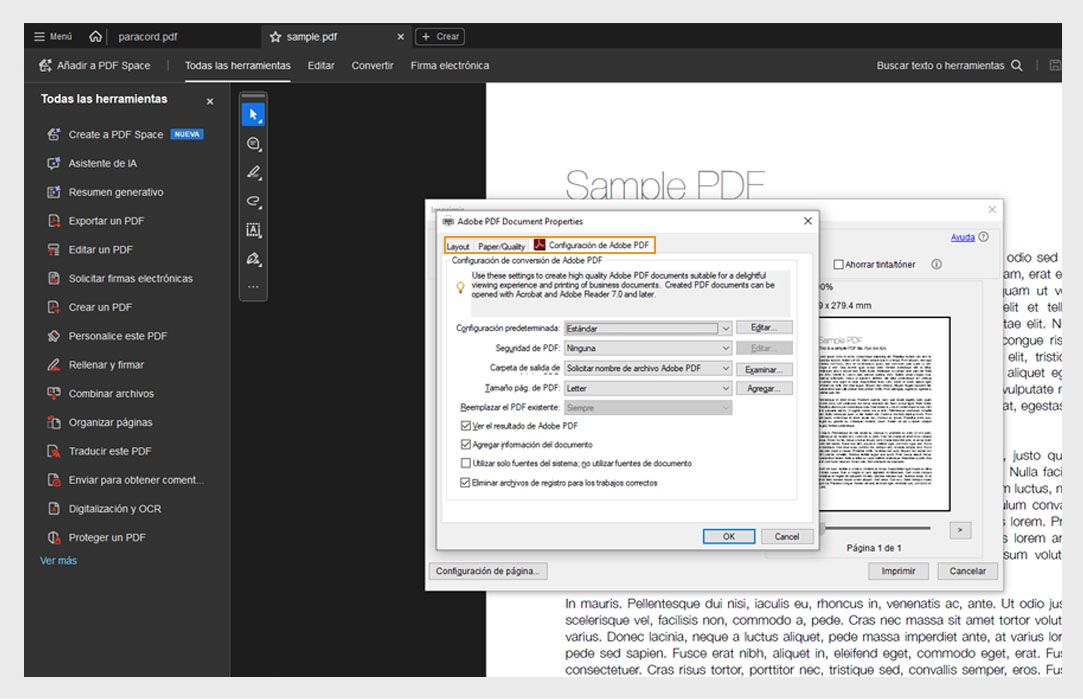Viewport: 1083px width, 699px height.
Task: Switch to the paracord.pdf tab
Action: point(150,36)
